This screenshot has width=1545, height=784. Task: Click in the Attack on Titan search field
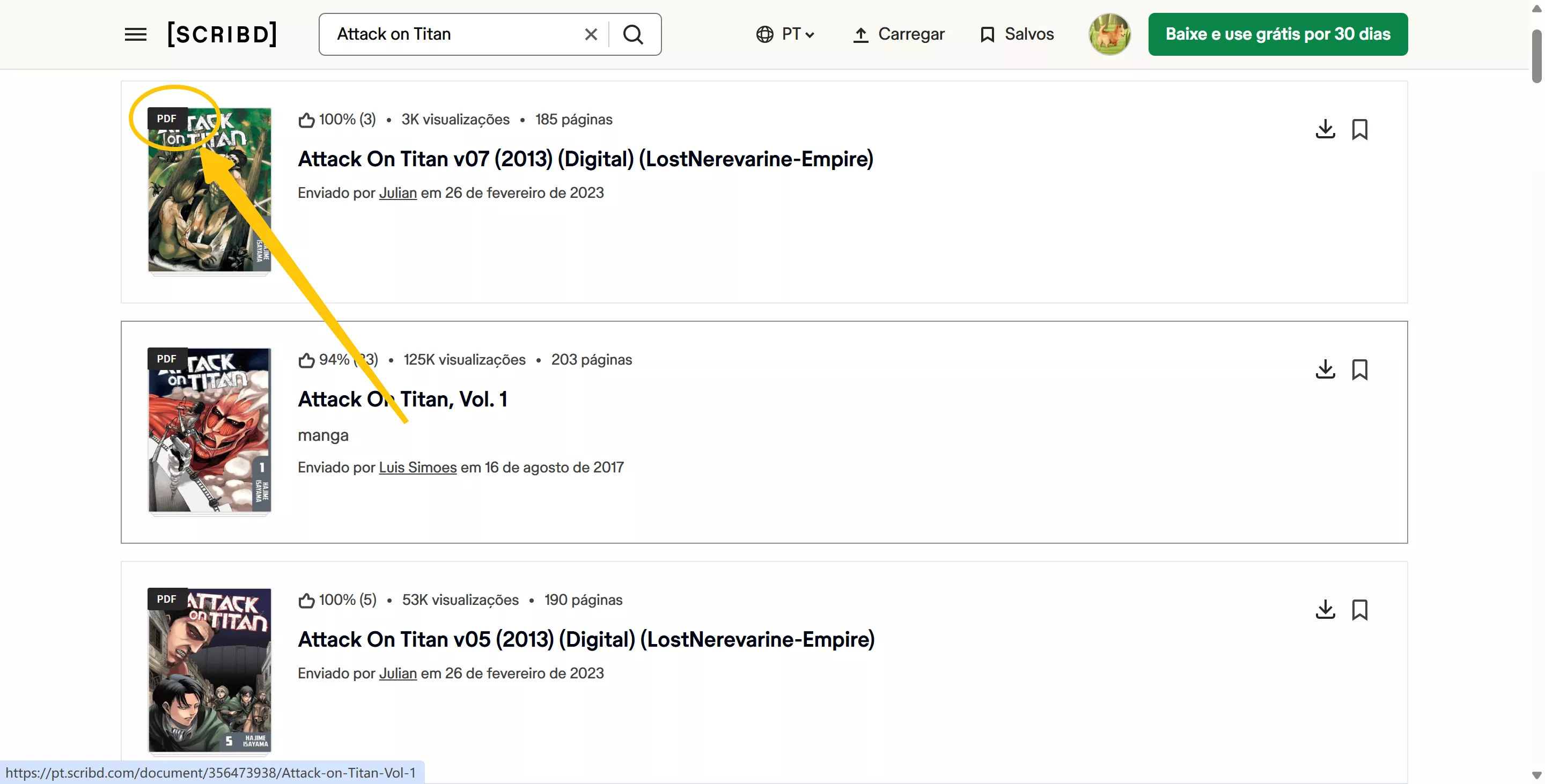pyautogui.click(x=450, y=34)
